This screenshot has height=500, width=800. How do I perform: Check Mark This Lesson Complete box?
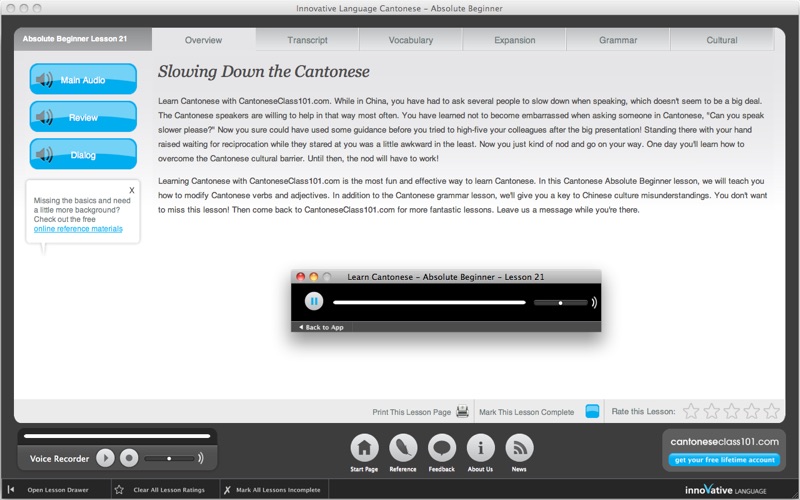tap(592, 411)
